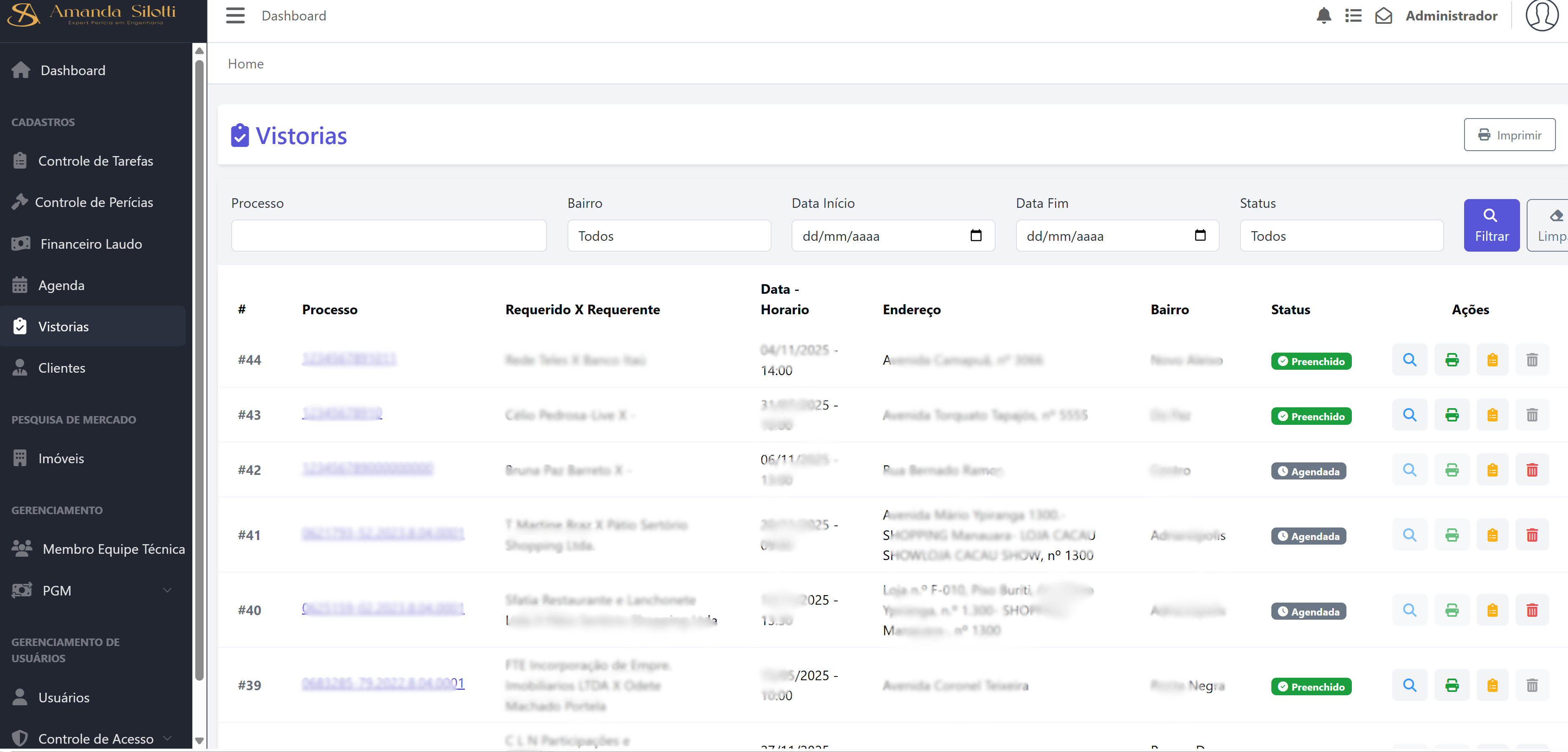Open Financeiro Laudo in sidebar

coord(91,244)
